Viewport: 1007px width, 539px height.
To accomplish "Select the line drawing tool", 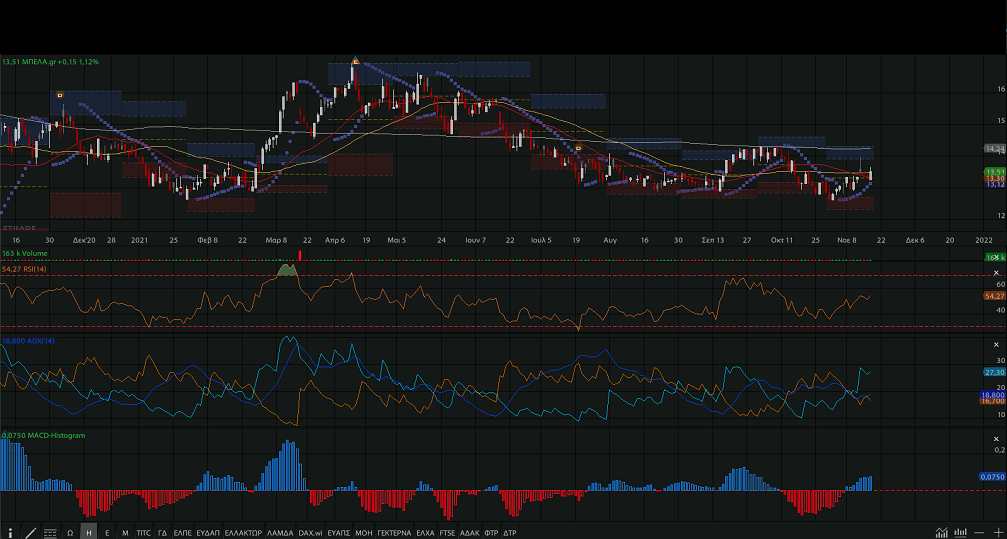I will 30,532.
